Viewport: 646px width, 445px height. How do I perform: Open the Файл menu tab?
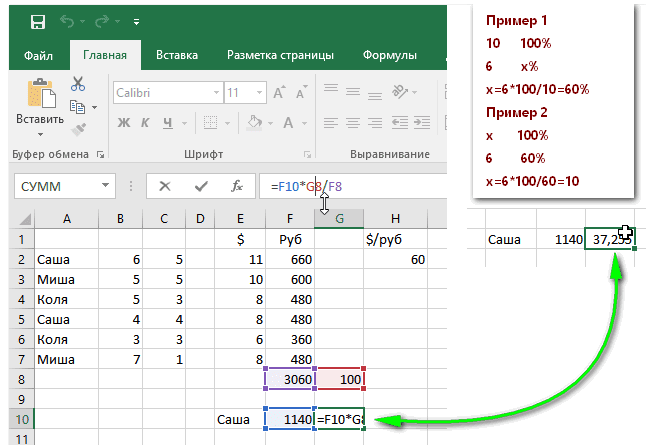click(38, 55)
